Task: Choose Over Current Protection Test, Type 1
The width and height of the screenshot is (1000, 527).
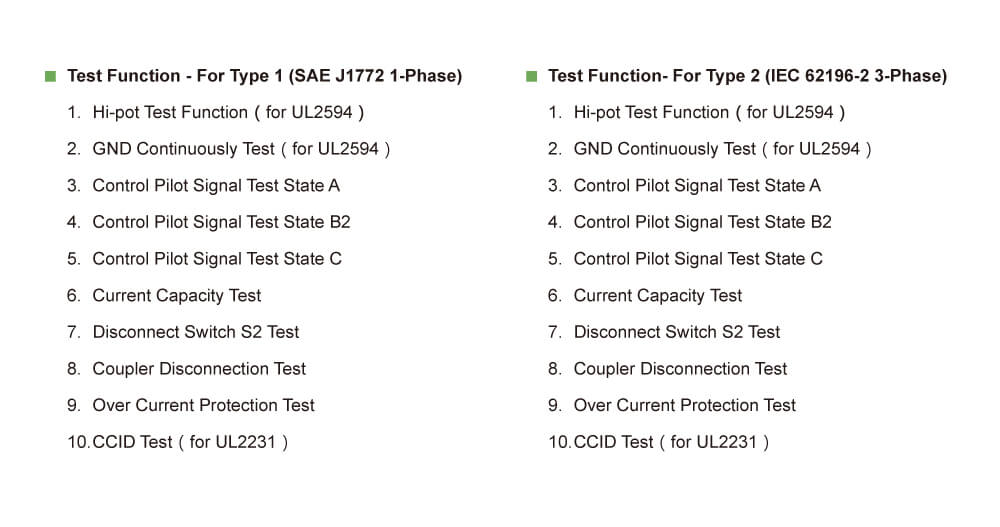Action: point(203,405)
